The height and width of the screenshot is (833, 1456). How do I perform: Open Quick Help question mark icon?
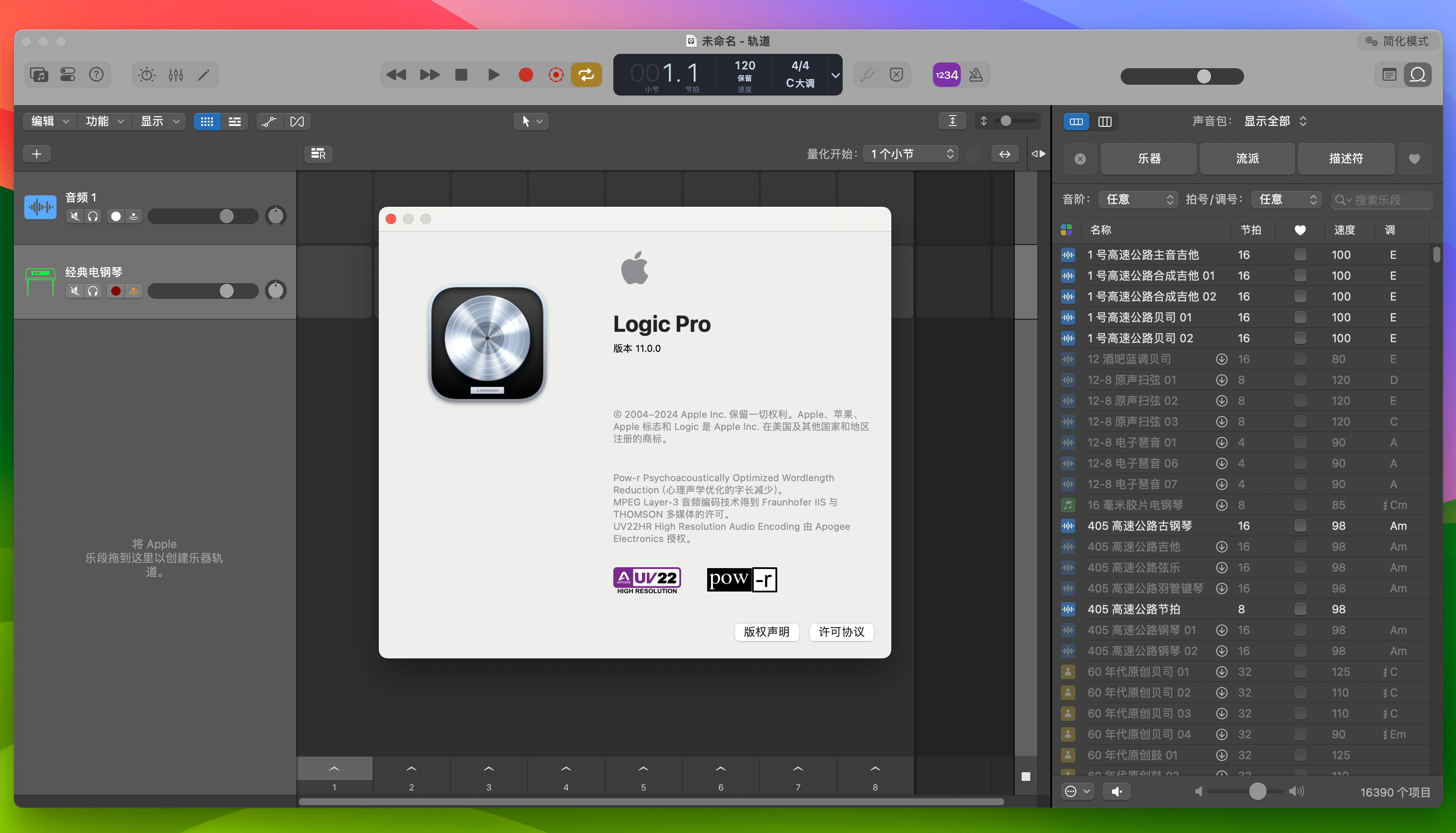tap(96, 75)
